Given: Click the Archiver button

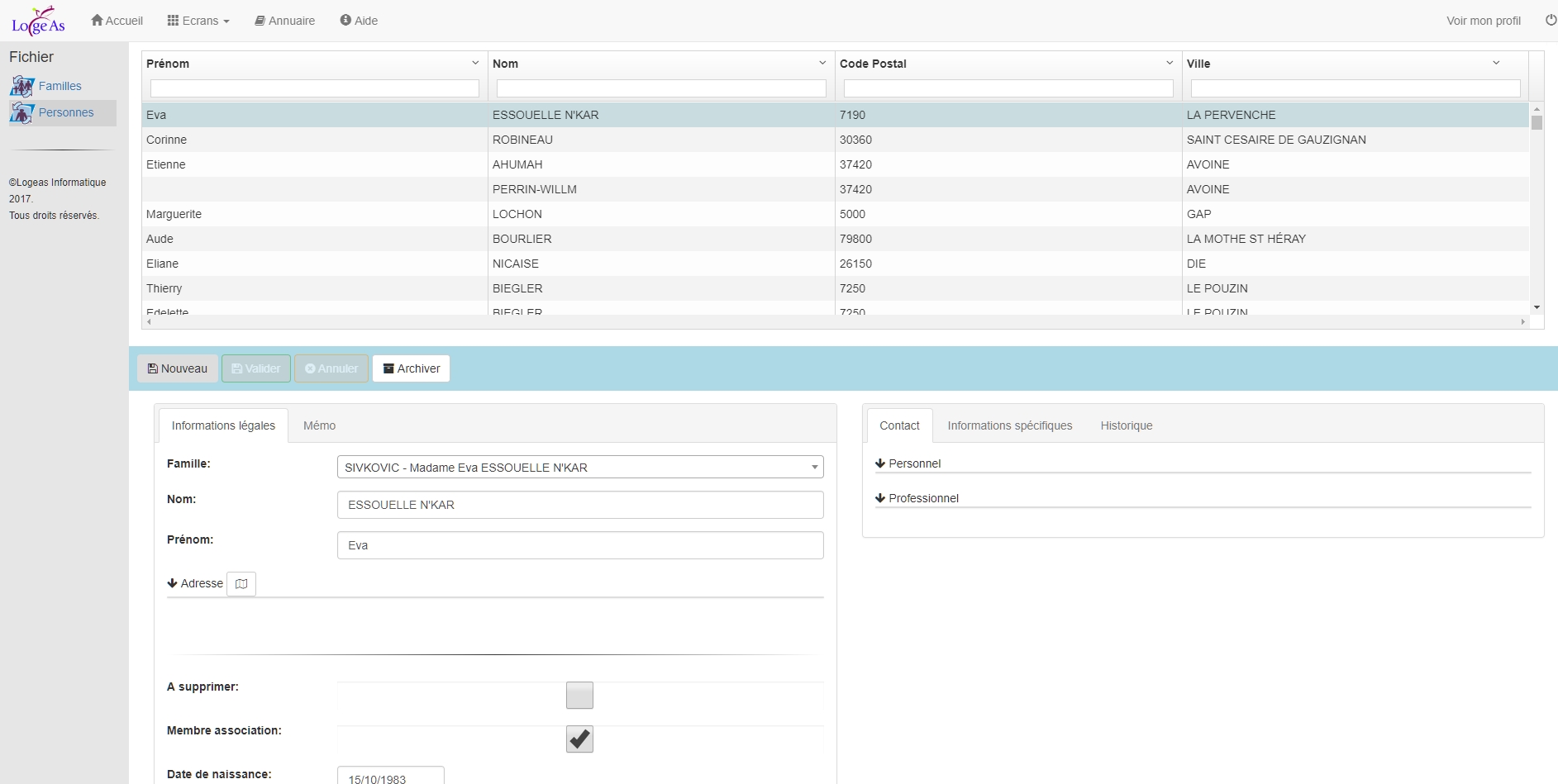Looking at the screenshot, I should 411,368.
